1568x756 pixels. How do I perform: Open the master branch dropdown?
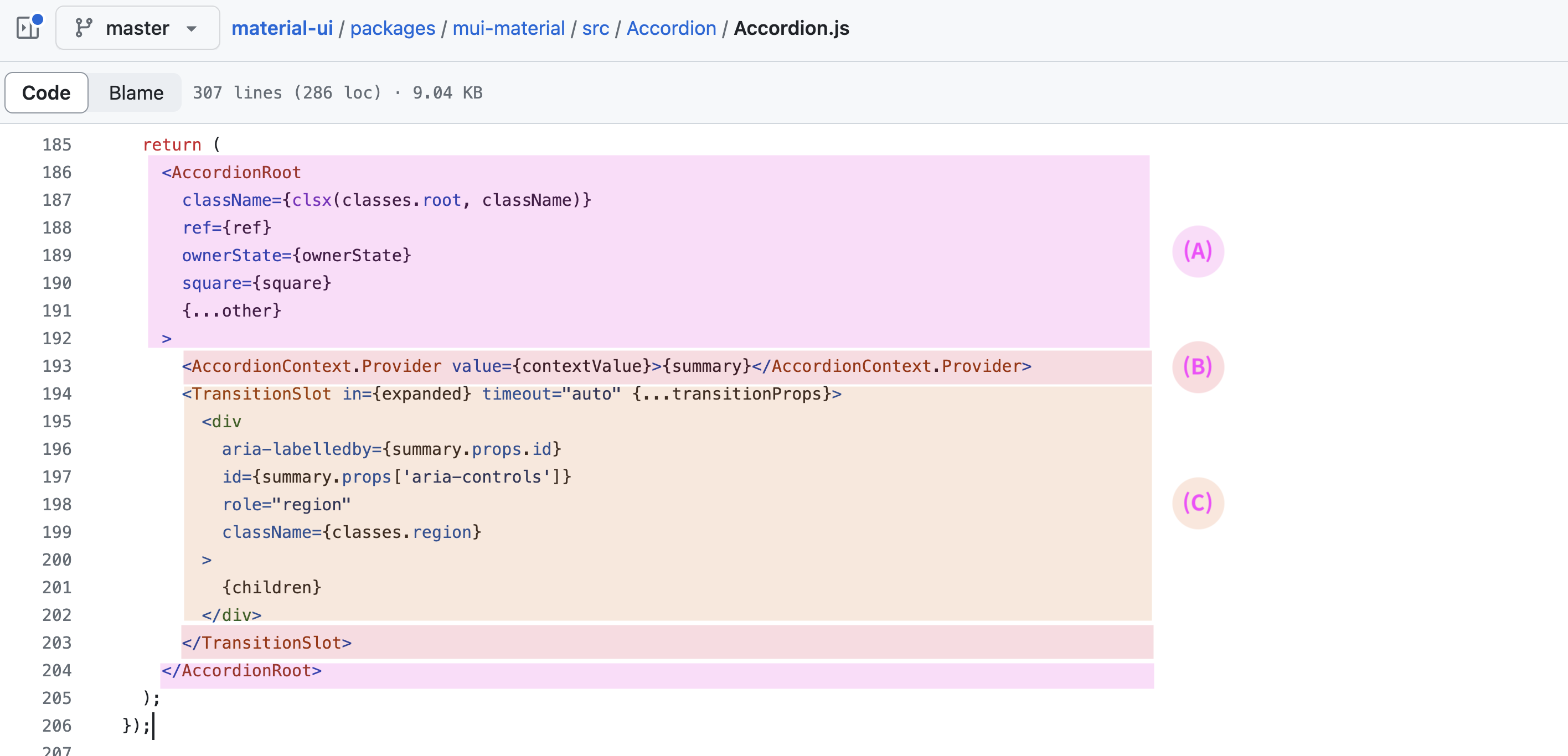pos(137,28)
